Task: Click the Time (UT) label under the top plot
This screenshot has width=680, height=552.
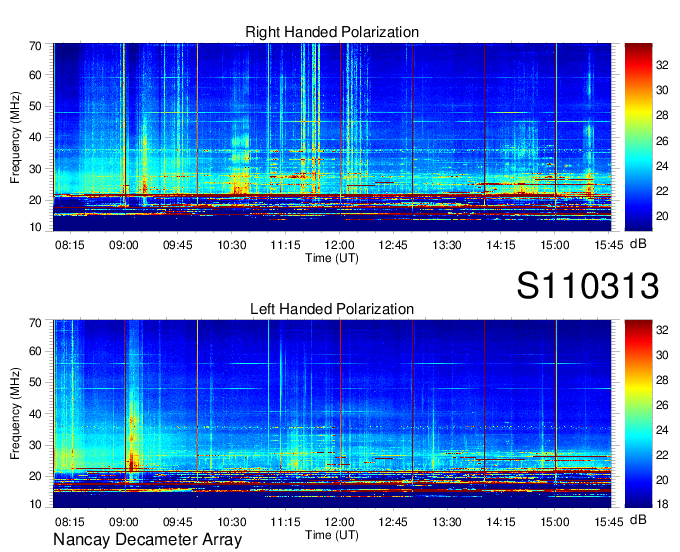Action: (x=332, y=258)
